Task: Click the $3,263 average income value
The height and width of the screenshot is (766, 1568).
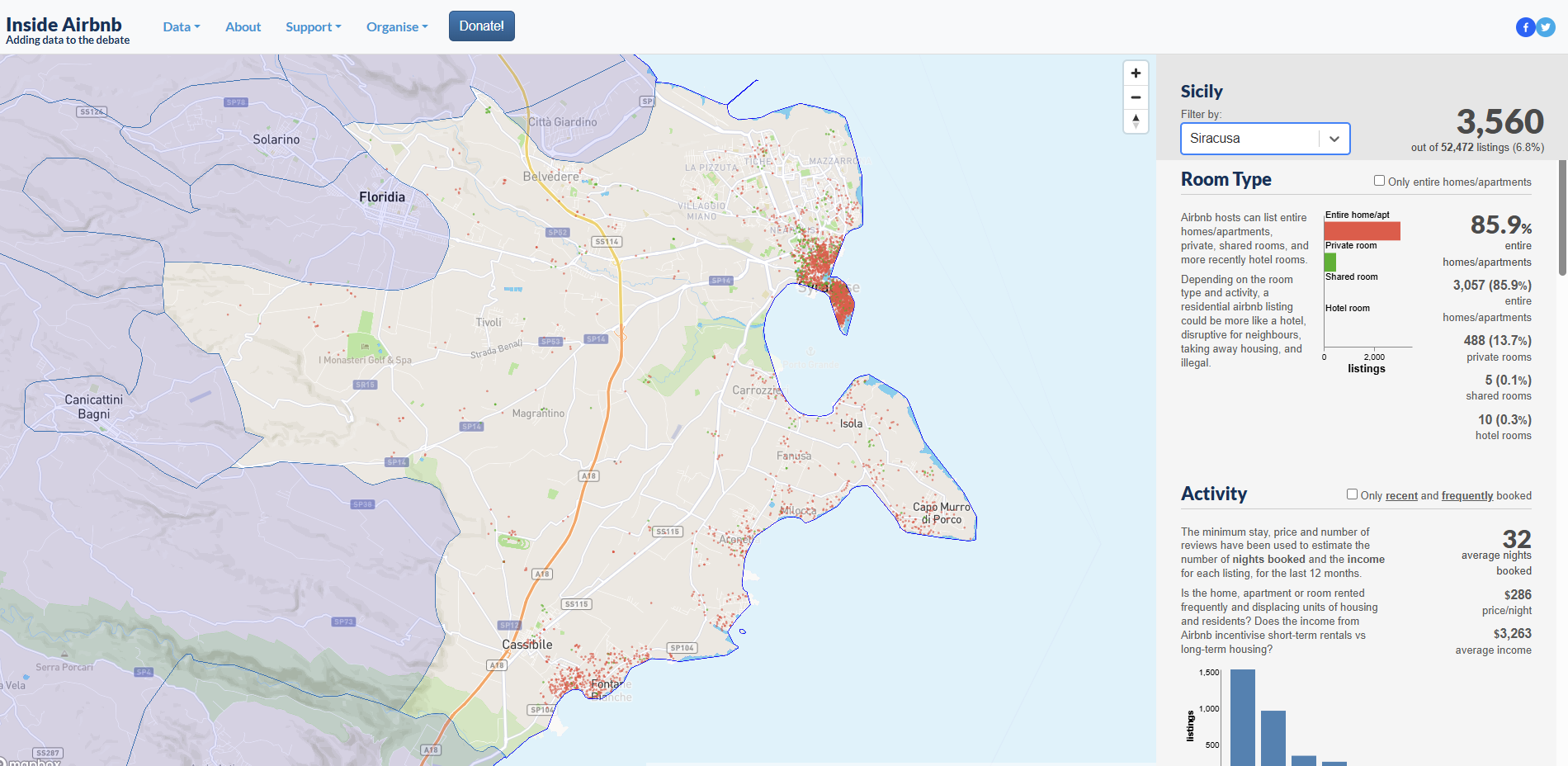Action: pyautogui.click(x=1512, y=634)
